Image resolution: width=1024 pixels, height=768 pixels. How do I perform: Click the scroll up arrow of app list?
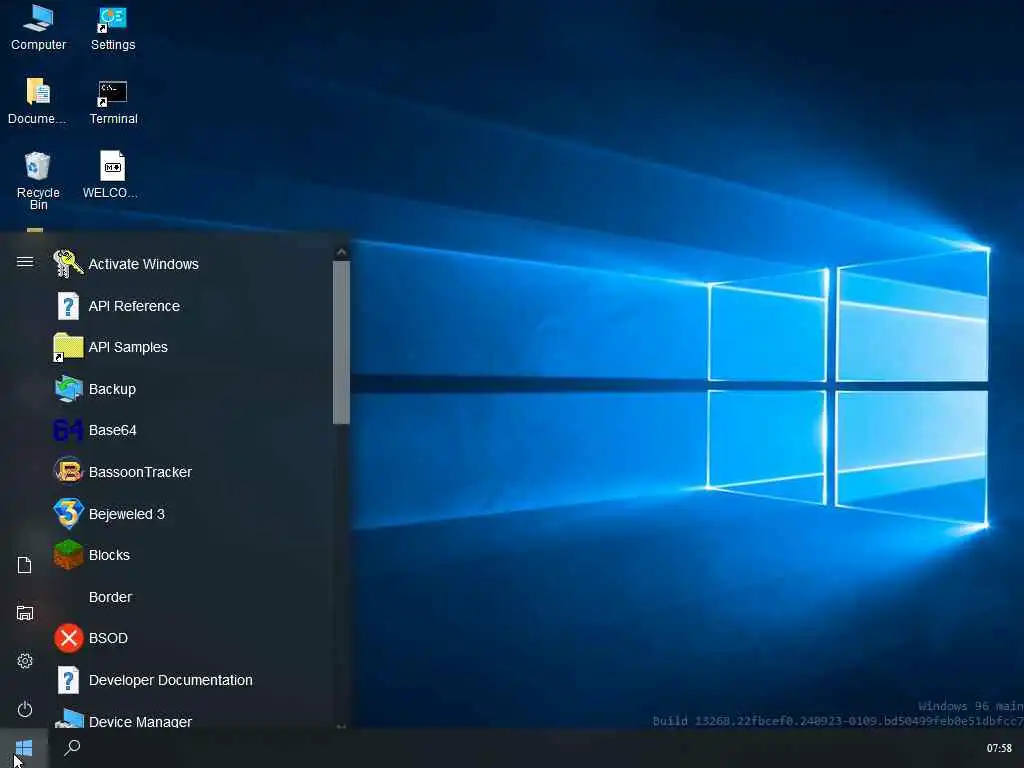click(x=341, y=252)
